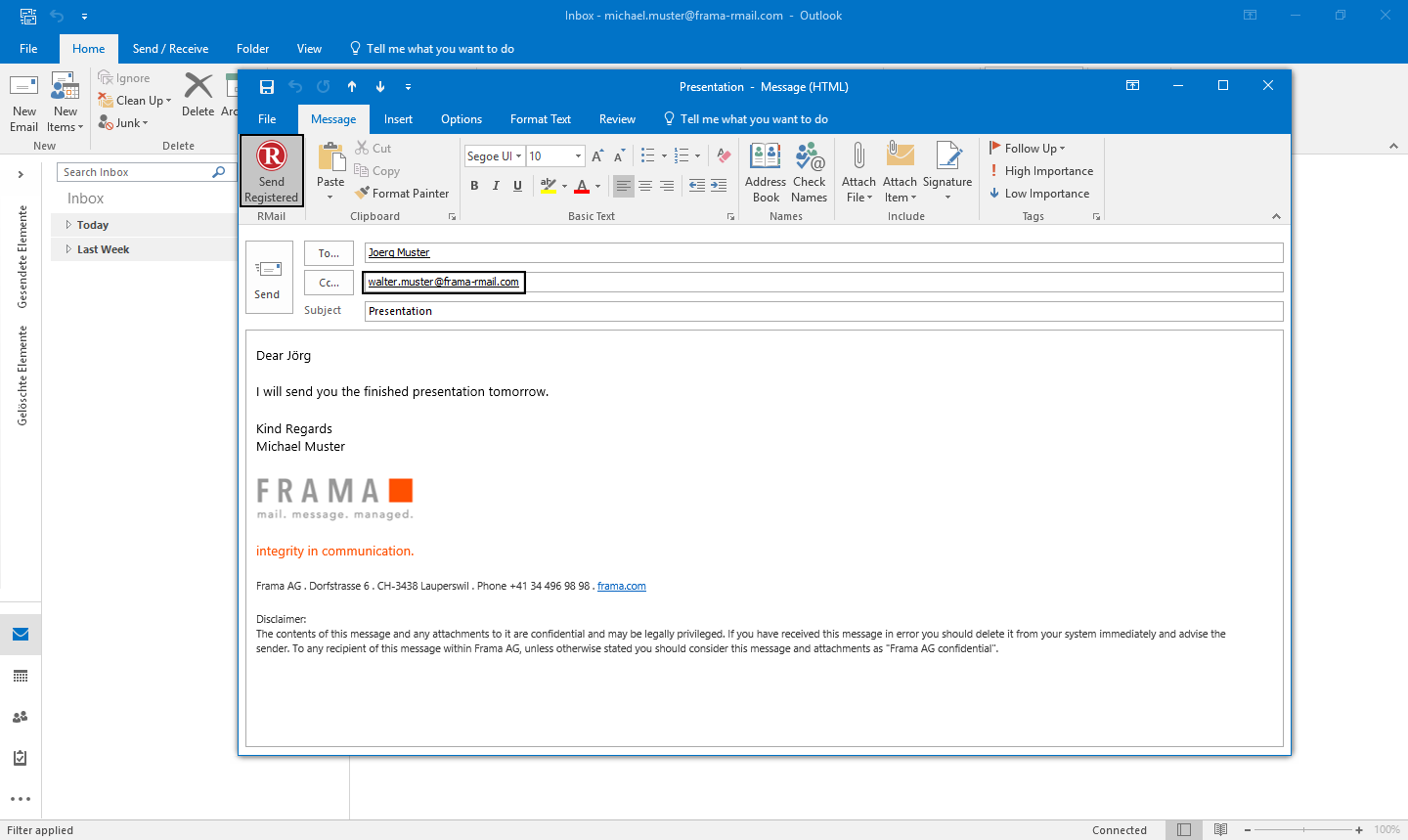Viewport: 1408px width, 840px height.
Task: Click the Save icon in message toolbar
Action: point(266,86)
